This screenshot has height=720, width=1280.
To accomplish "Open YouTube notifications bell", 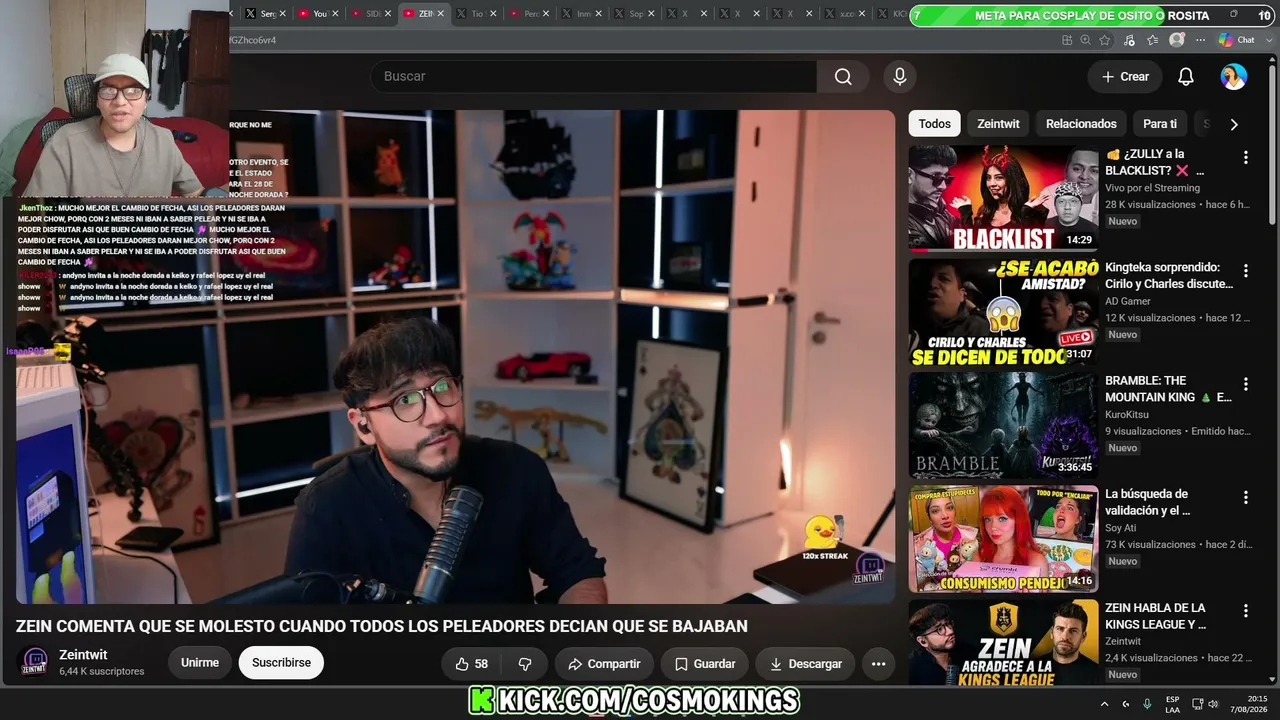I will (1186, 77).
